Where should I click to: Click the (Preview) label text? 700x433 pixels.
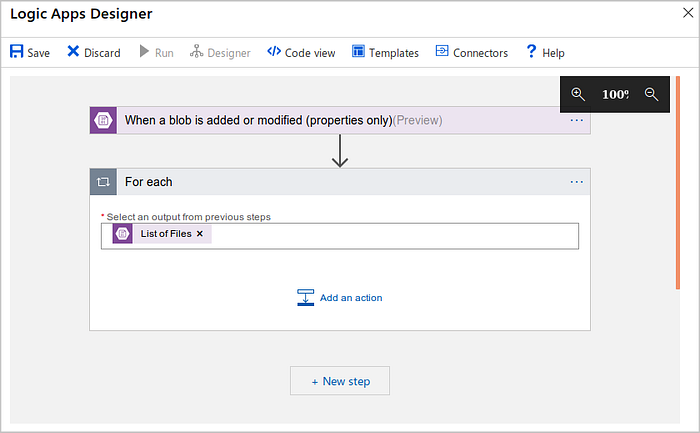(x=417, y=121)
